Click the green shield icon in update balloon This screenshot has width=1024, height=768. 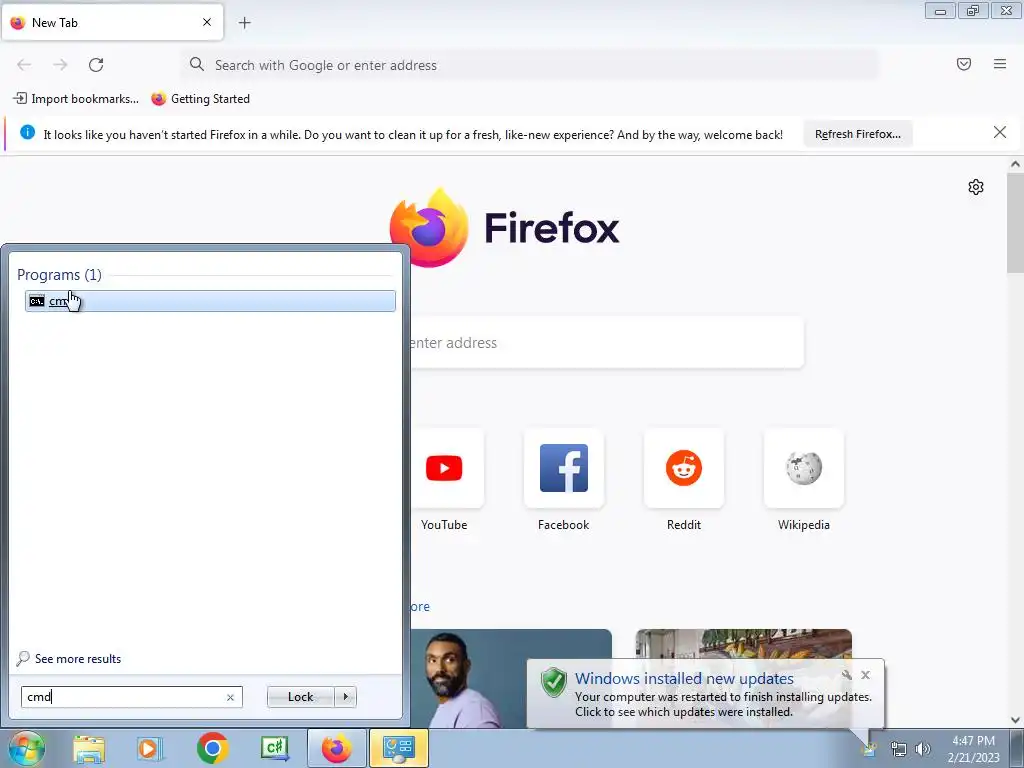point(554,682)
